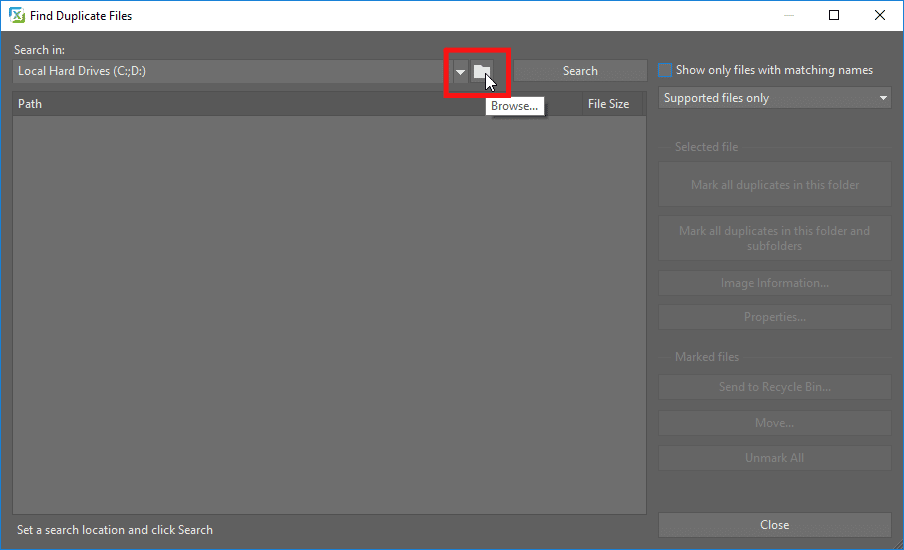904x550 pixels.
Task: Open the Search in location dropdown arrow
Action: (x=460, y=71)
